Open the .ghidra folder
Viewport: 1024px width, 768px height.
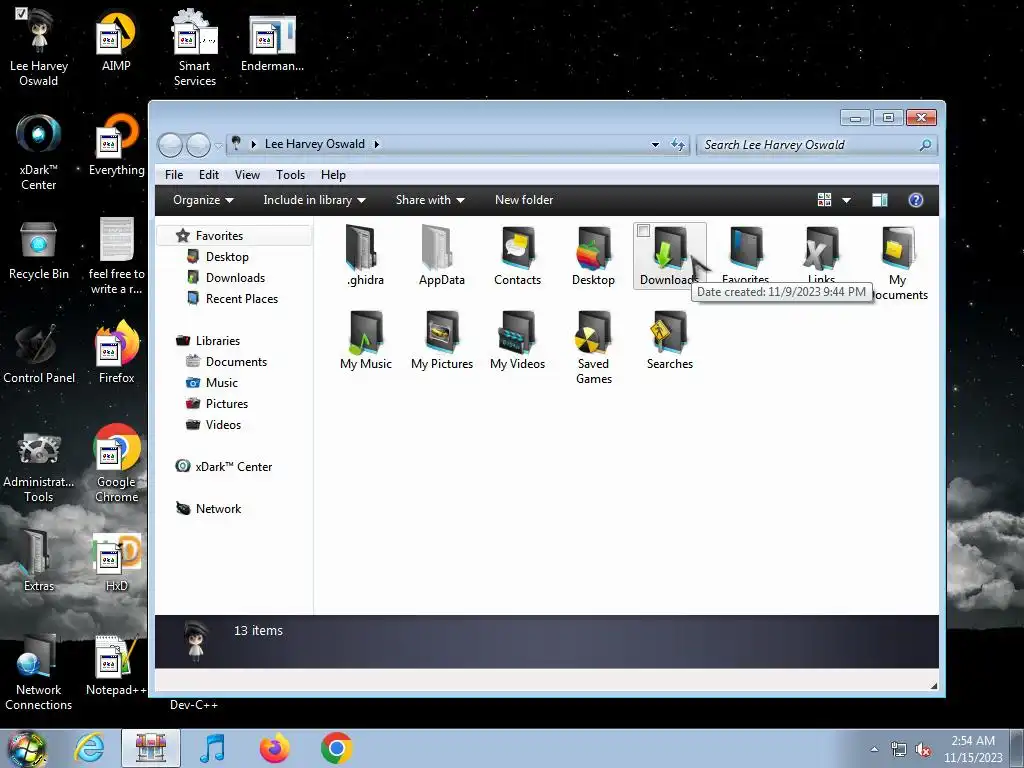pyautogui.click(x=365, y=255)
